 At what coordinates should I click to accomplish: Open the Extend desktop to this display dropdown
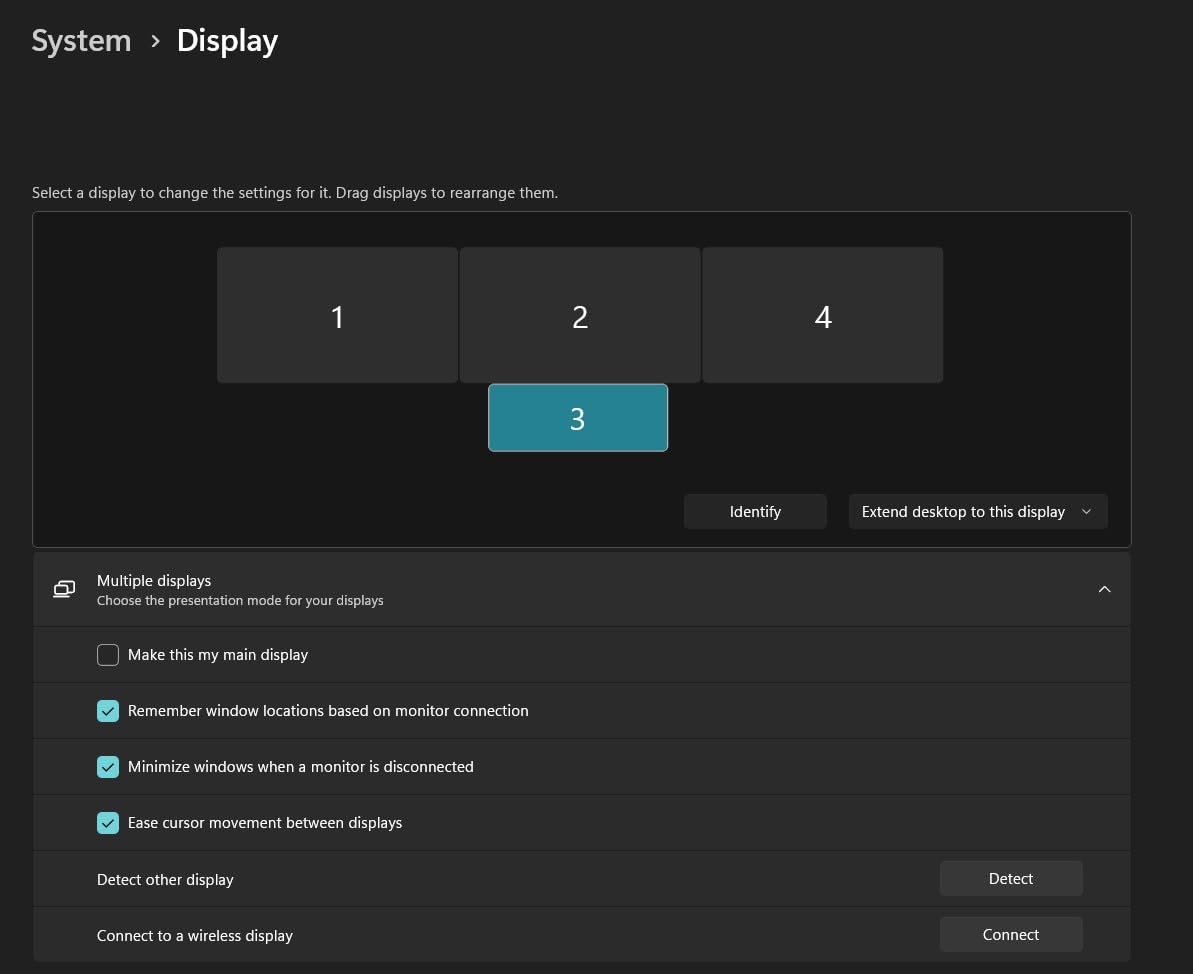coord(977,511)
